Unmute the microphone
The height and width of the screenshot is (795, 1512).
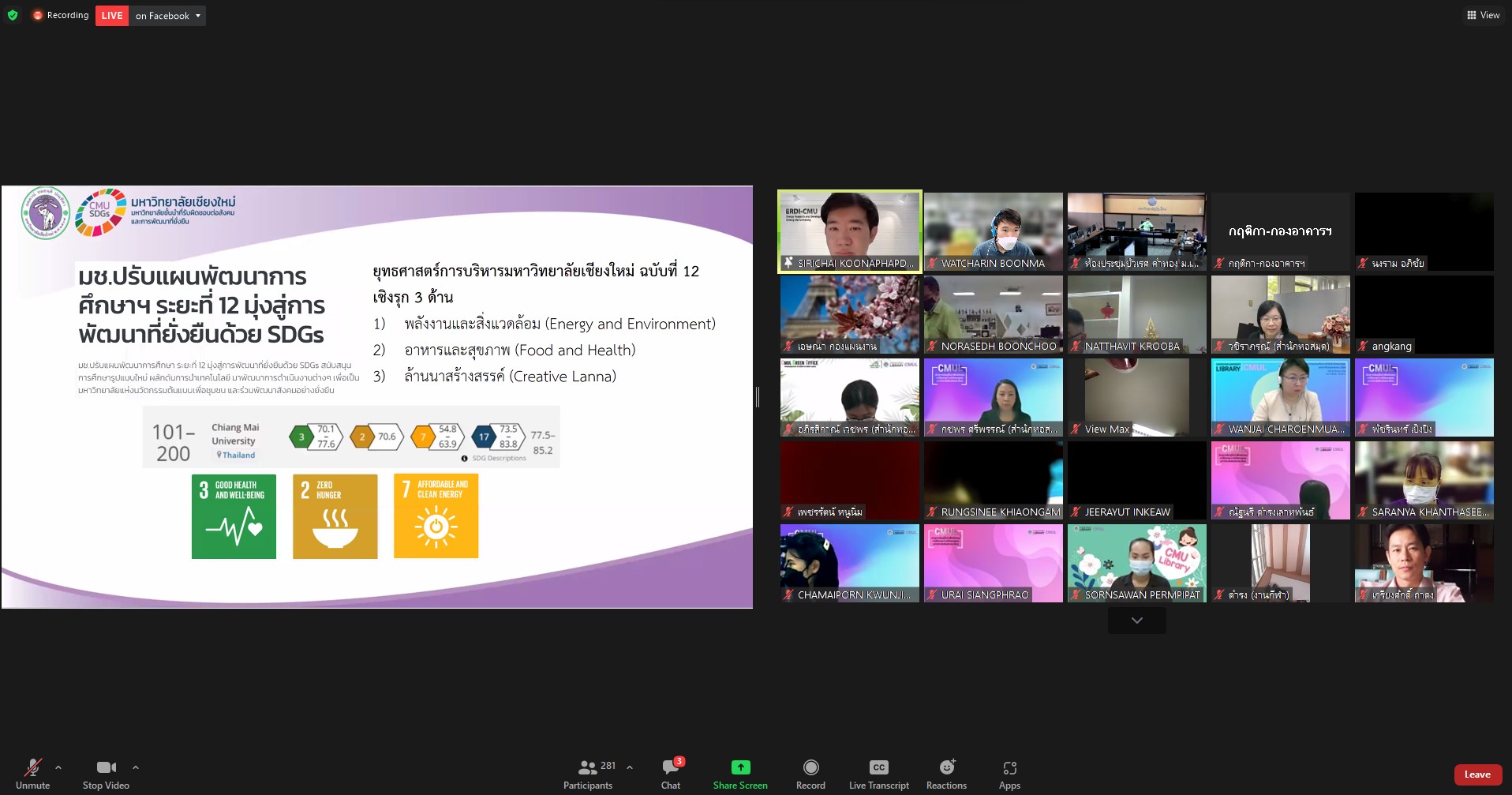click(x=32, y=774)
